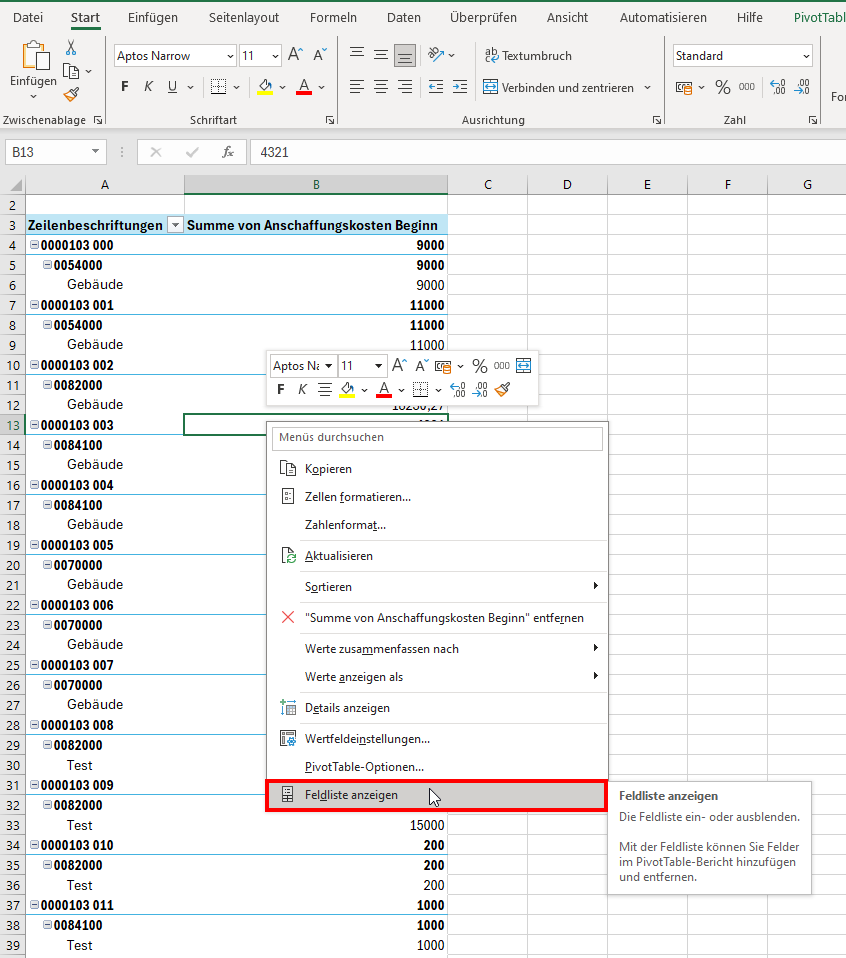
Task: Open the Zeilenbeschriftungen filter dropdown
Action: (175, 225)
